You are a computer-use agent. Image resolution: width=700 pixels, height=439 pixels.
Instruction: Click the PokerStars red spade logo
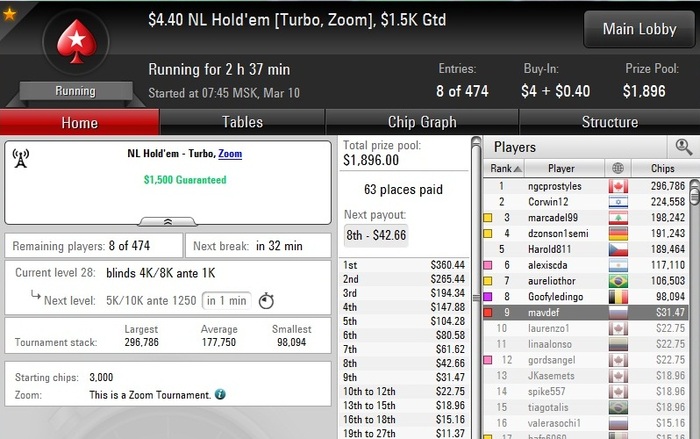click(x=76, y=41)
